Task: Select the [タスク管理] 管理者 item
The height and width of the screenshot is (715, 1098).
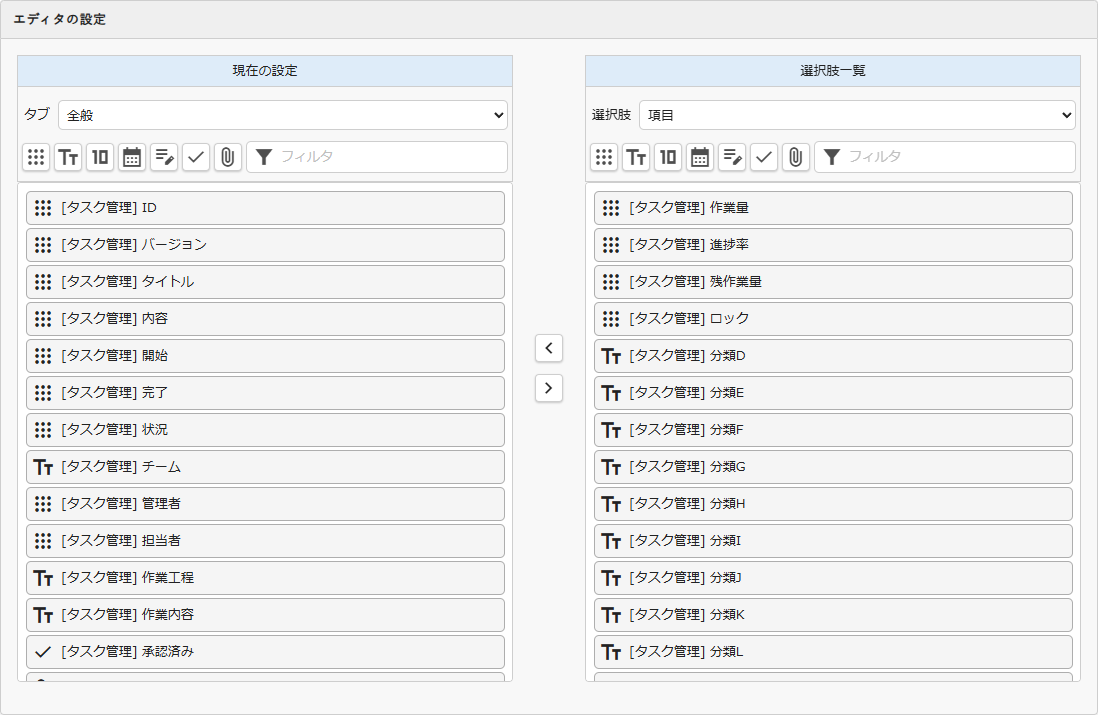Action: (x=265, y=504)
